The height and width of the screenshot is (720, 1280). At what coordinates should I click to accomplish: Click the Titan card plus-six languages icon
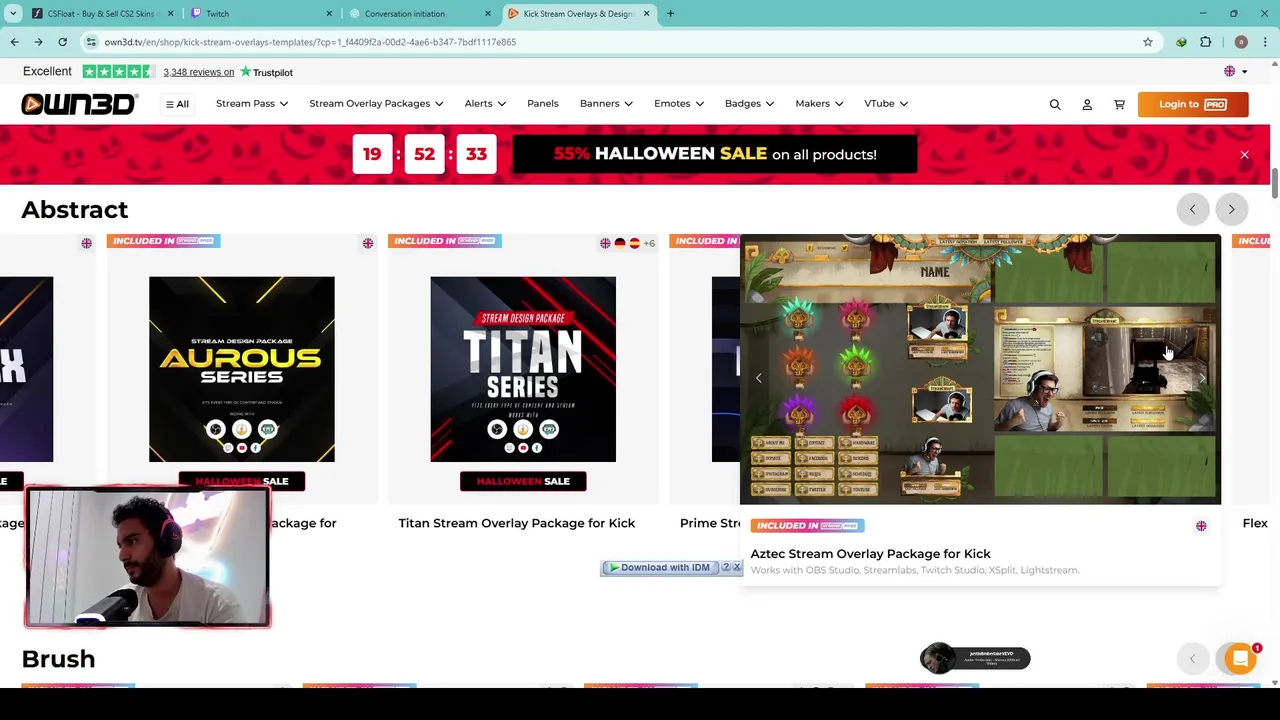(649, 243)
